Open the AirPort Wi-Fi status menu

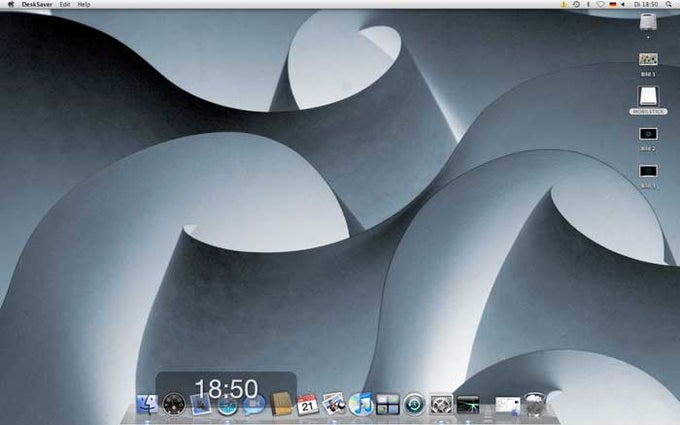coord(600,4)
